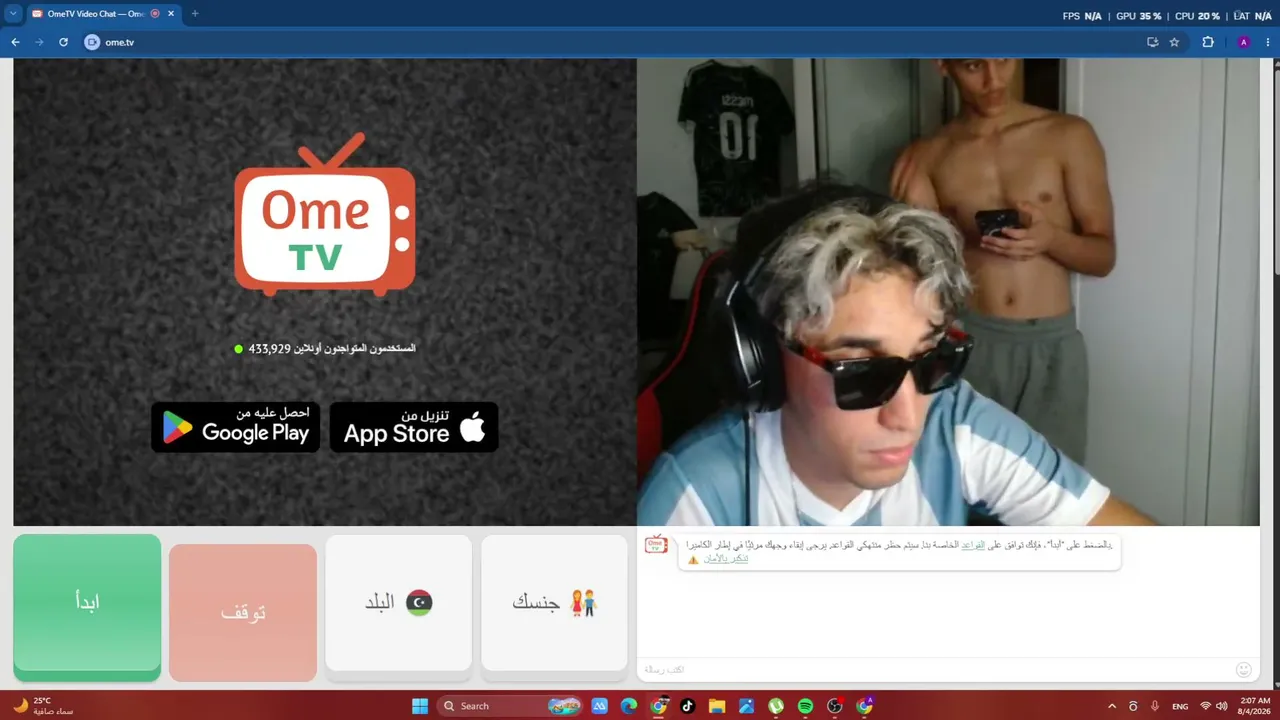Open Microsoft Edge from the taskbar
This screenshot has height=720, width=1280.
[629, 706]
